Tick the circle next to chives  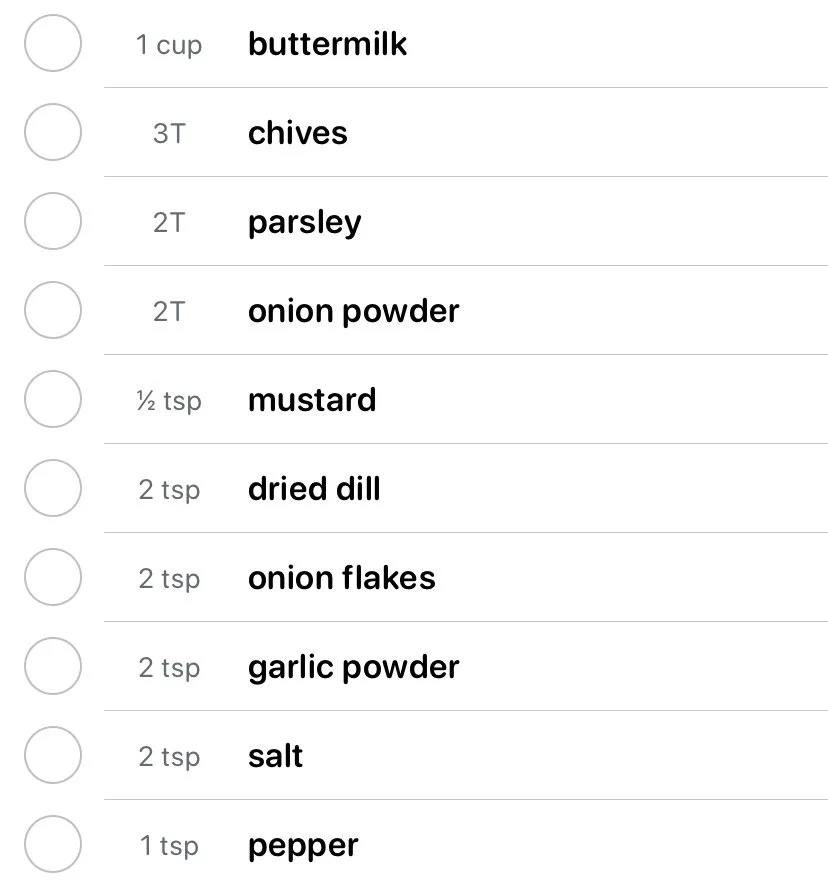point(53,132)
